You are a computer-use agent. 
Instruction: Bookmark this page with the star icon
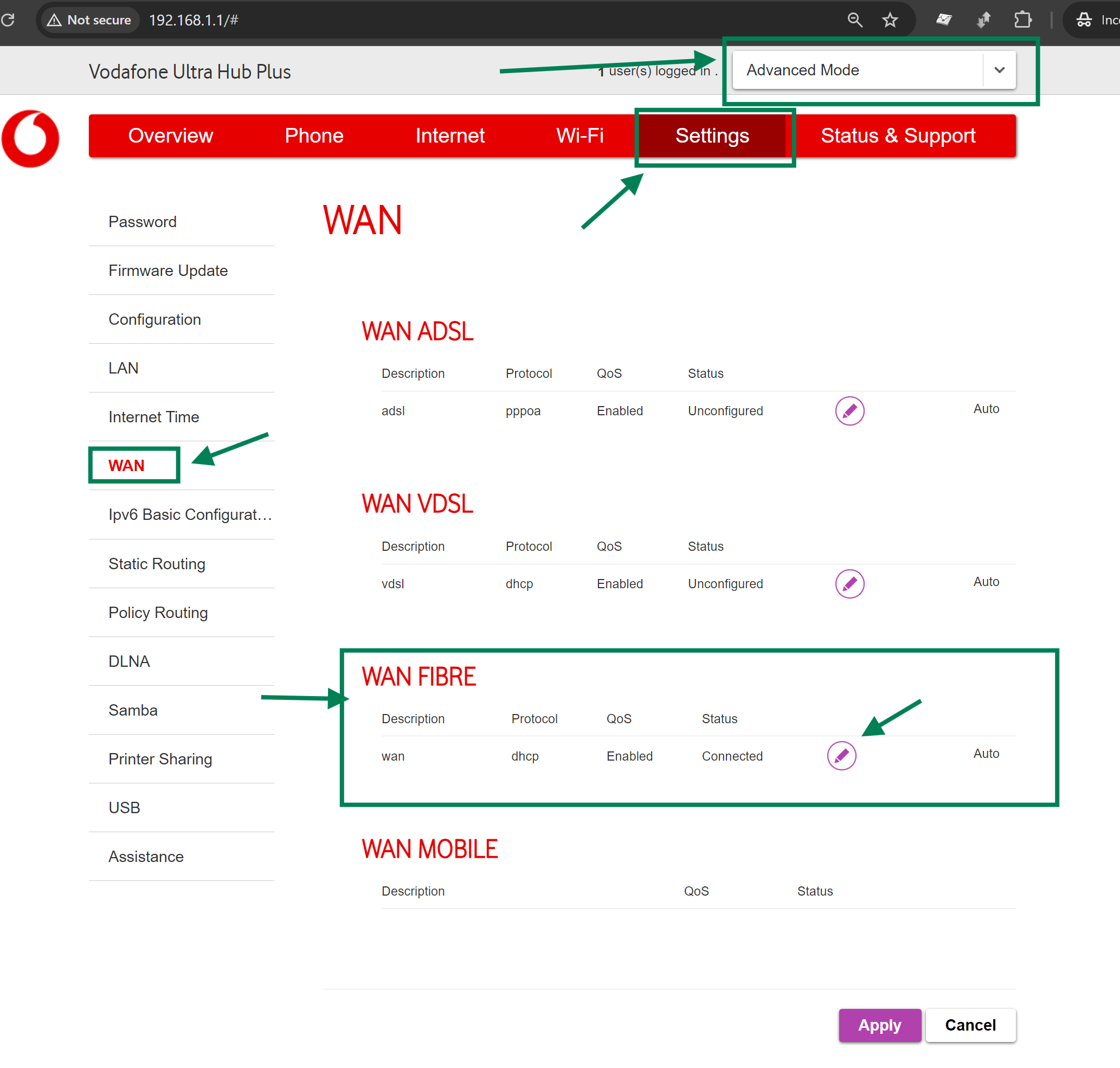(x=890, y=20)
